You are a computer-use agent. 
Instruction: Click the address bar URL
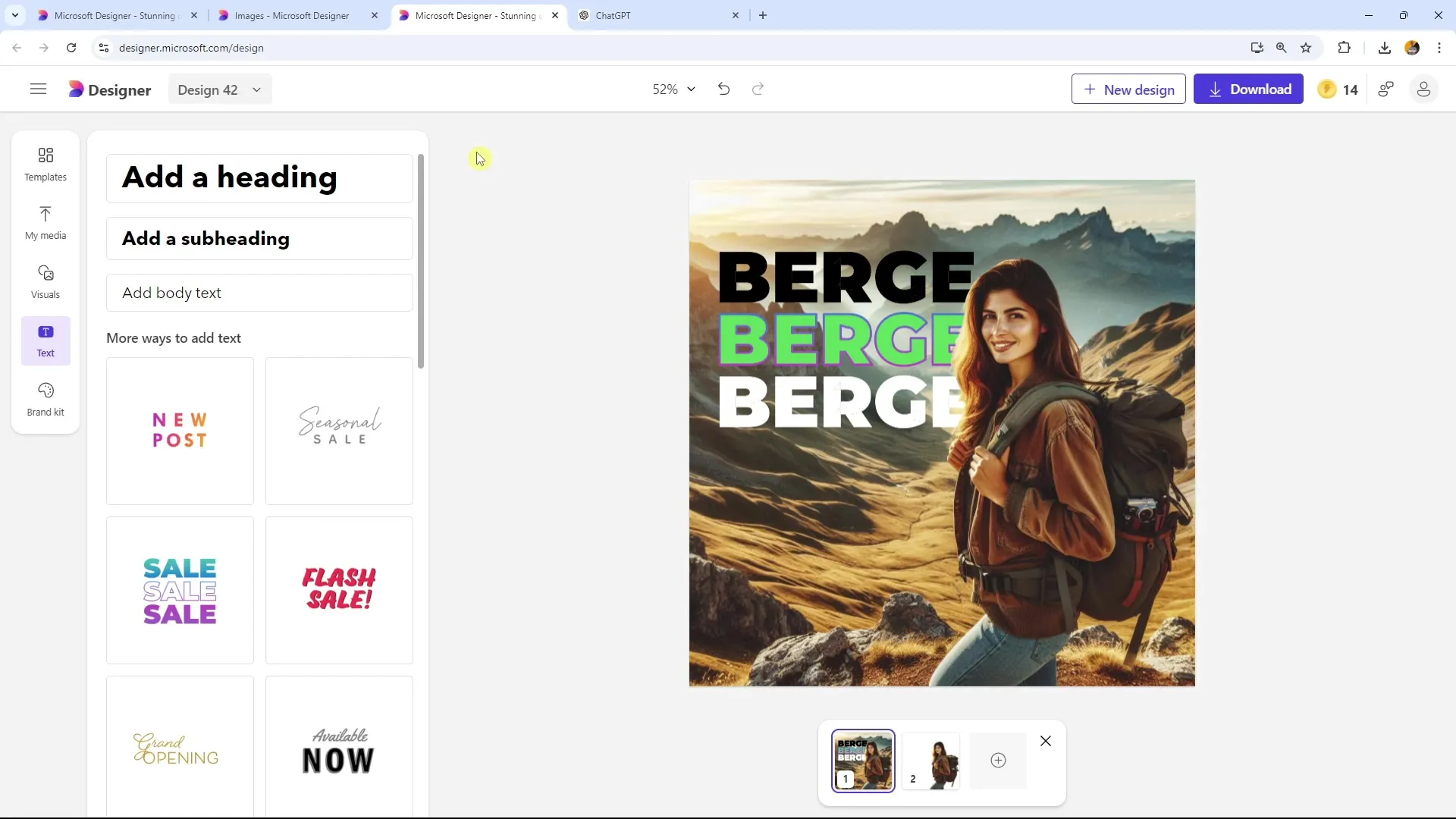point(191,48)
